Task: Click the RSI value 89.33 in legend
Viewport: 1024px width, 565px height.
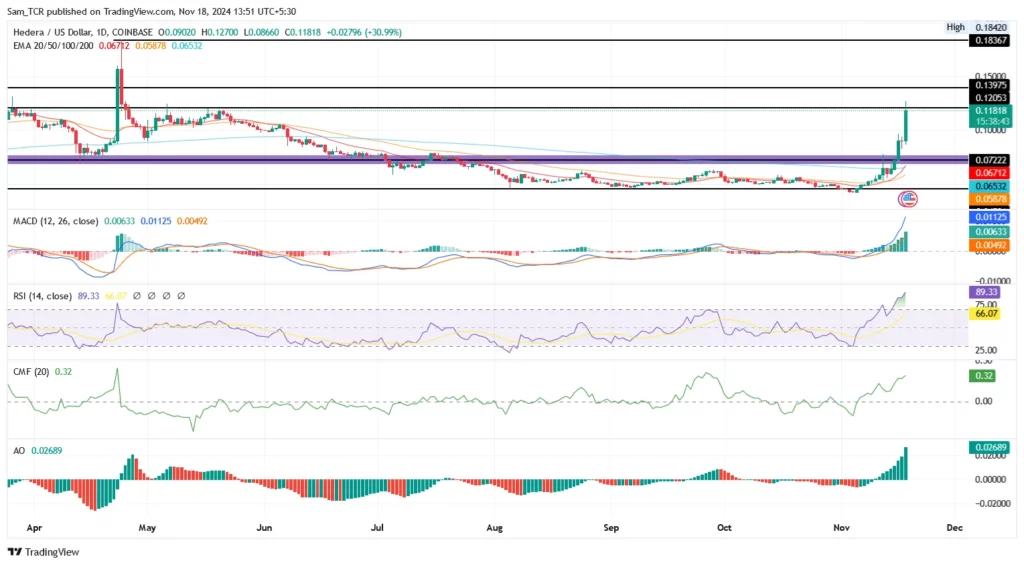Action: point(88,296)
